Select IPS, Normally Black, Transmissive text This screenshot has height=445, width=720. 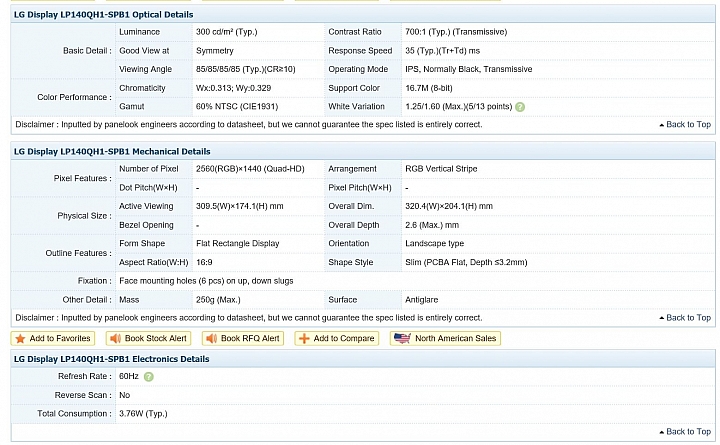(x=468, y=69)
